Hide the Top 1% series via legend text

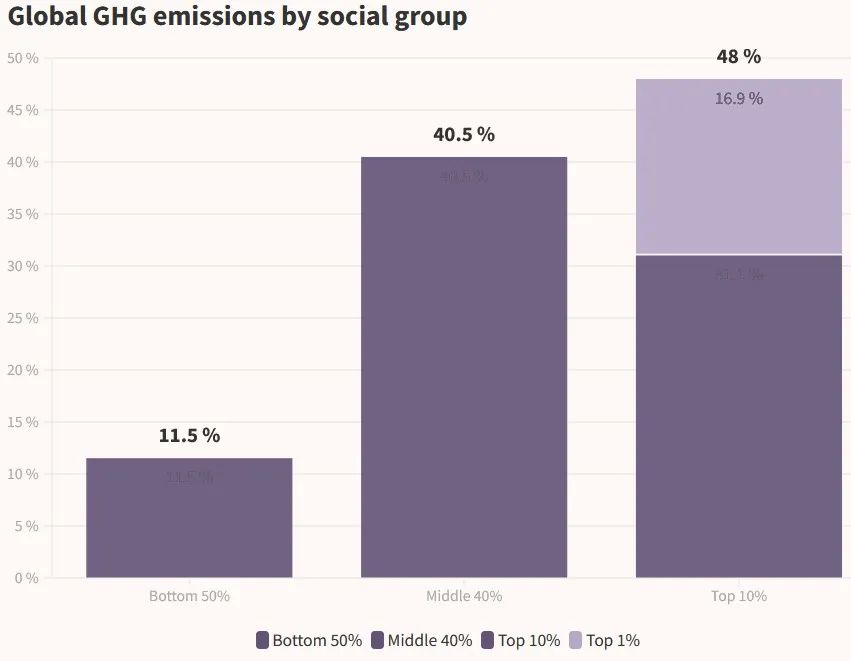[x=613, y=640]
